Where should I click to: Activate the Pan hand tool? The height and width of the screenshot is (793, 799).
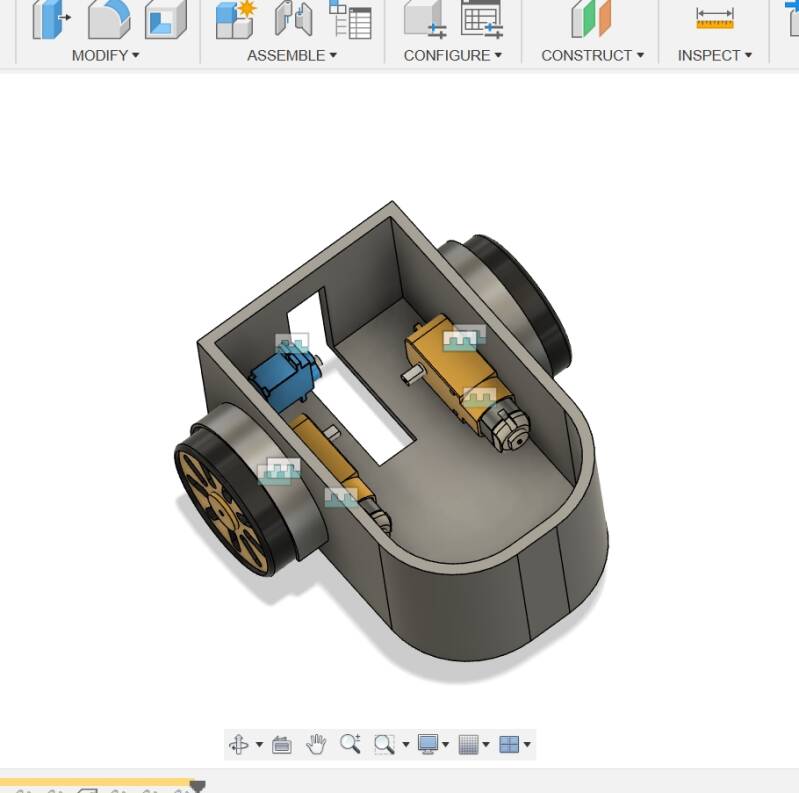(x=316, y=744)
